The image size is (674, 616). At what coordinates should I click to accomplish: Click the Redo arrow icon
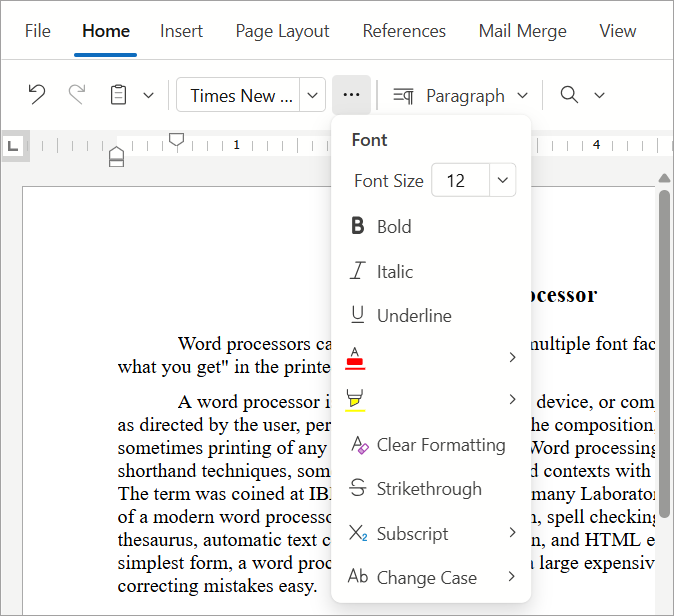tap(77, 95)
